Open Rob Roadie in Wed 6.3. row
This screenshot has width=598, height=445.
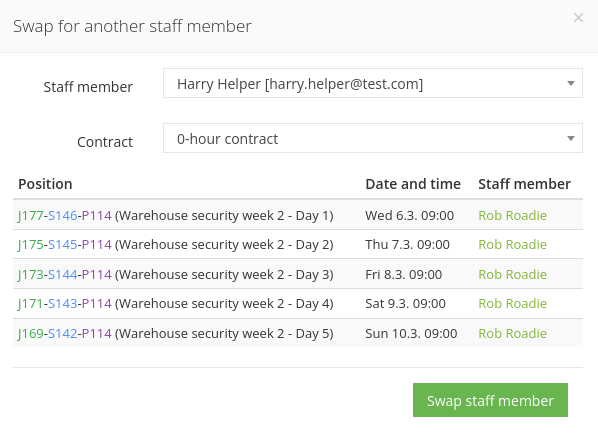click(x=513, y=215)
